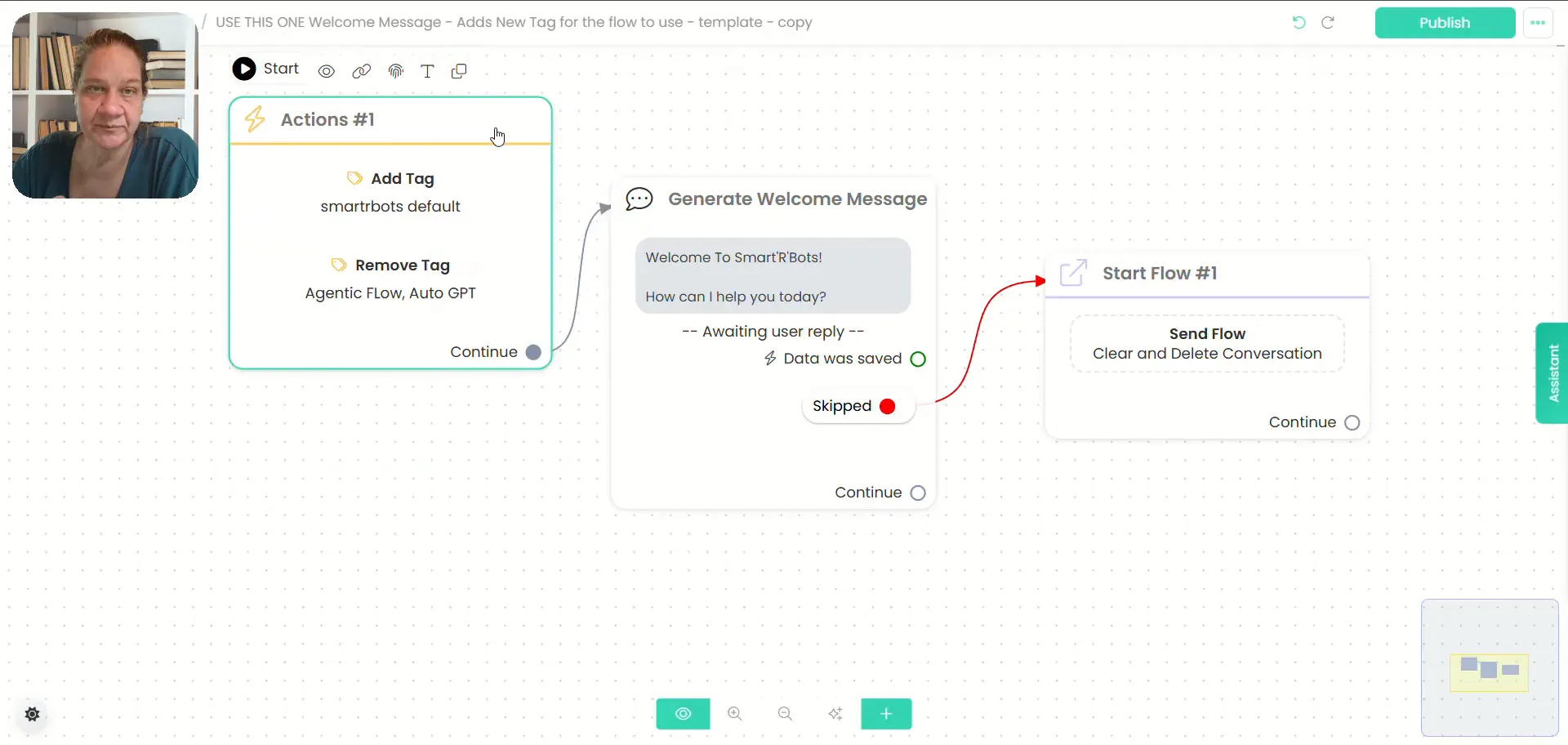Select the Actions #1 node title

pos(327,119)
